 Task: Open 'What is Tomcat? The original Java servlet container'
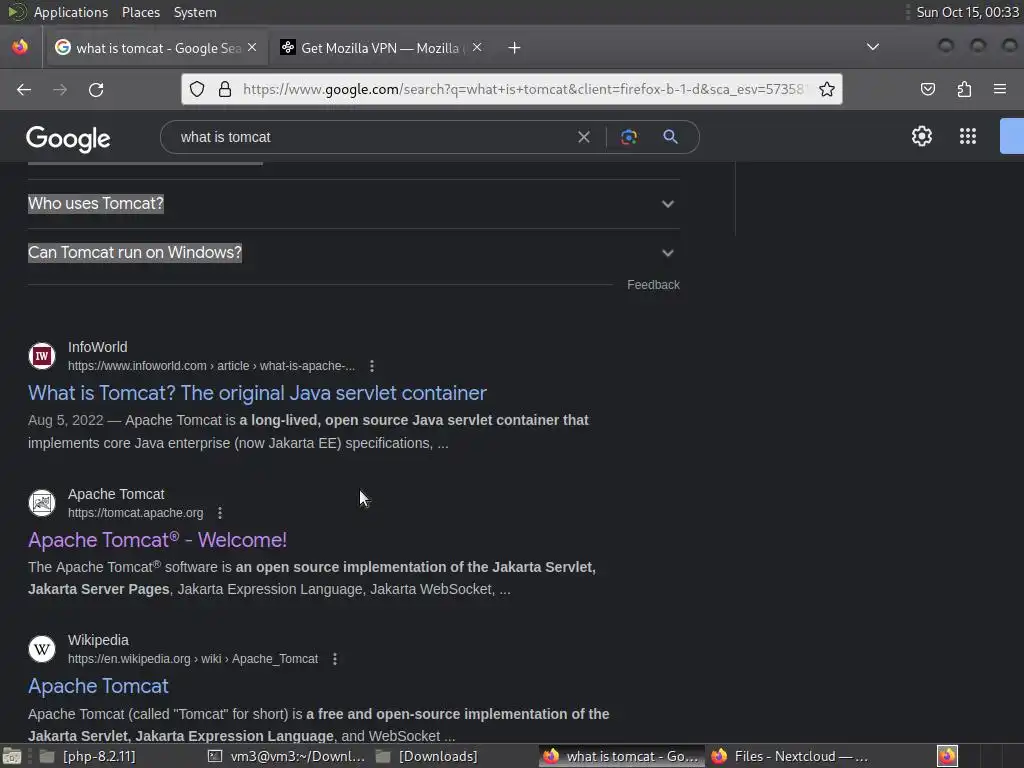coord(257,393)
